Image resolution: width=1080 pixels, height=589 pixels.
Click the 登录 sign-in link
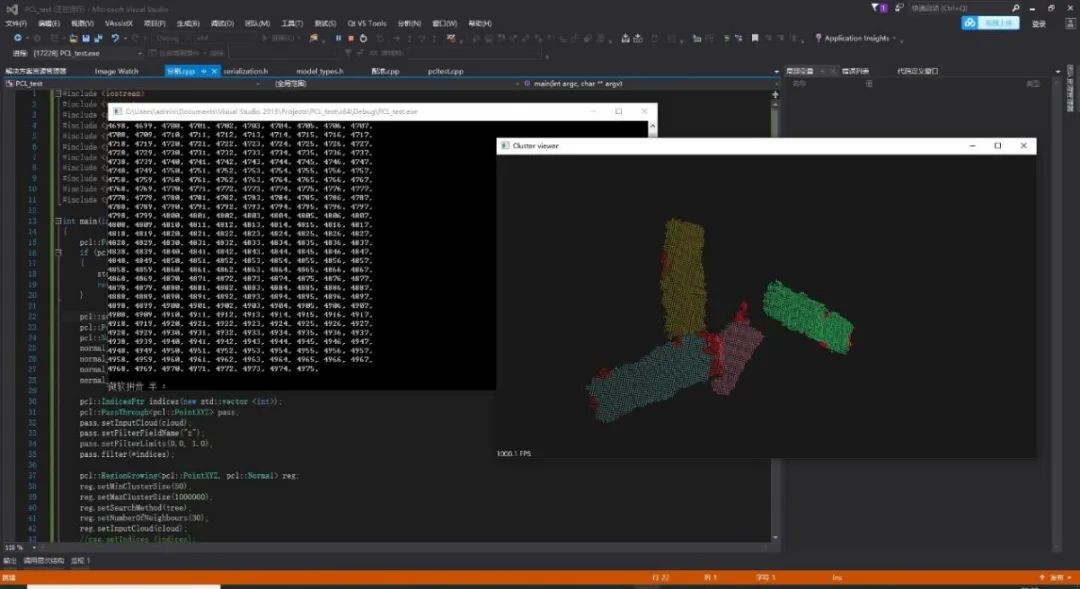click(1039, 23)
